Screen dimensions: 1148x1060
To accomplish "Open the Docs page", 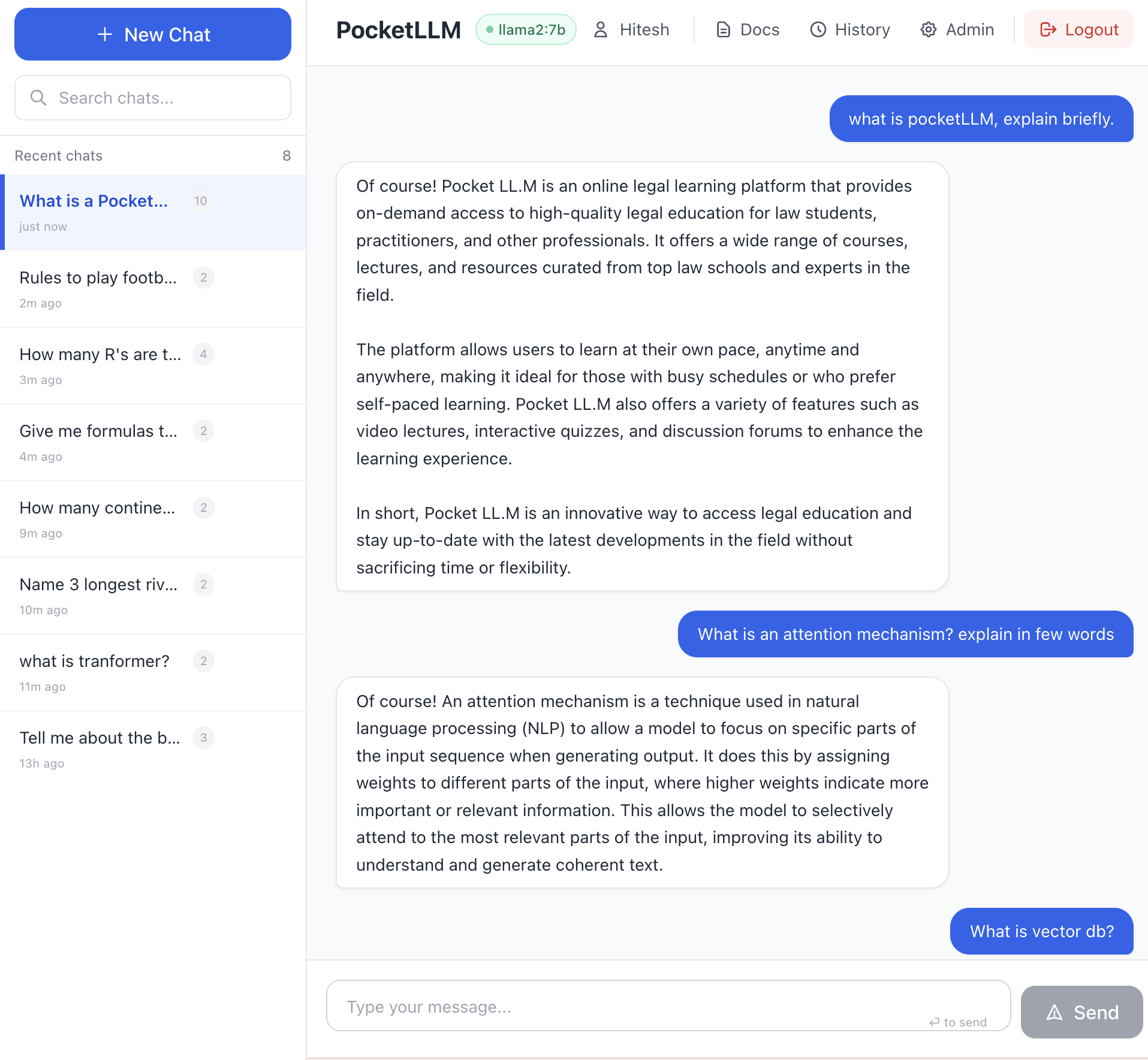I will pos(748,29).
